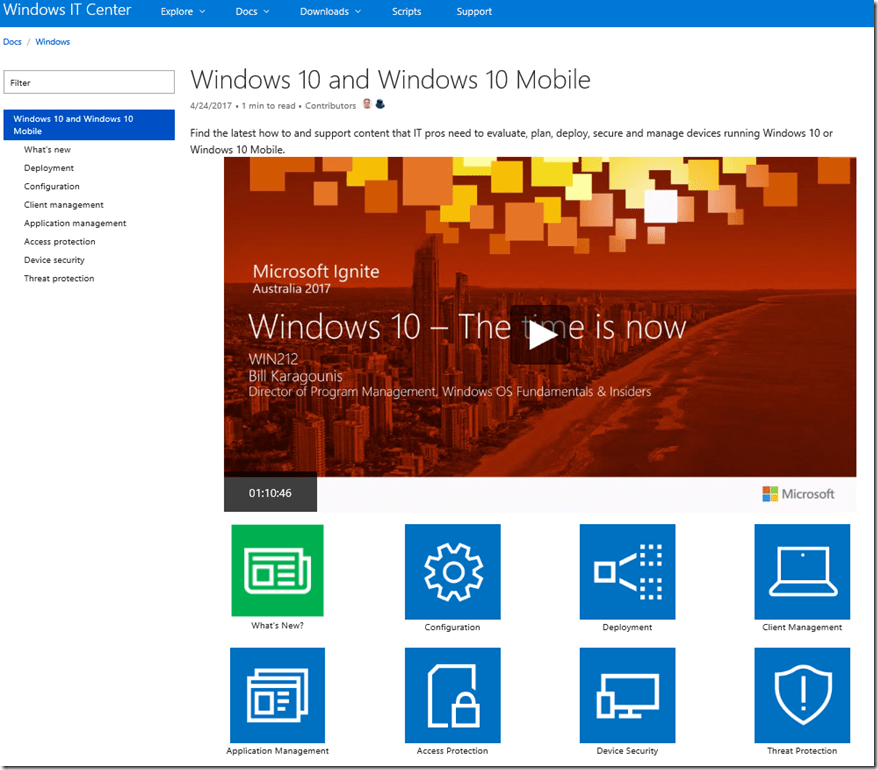Click the first contributor avatar icon
Viewport: 878px width, 770px height.
(367, 105)
